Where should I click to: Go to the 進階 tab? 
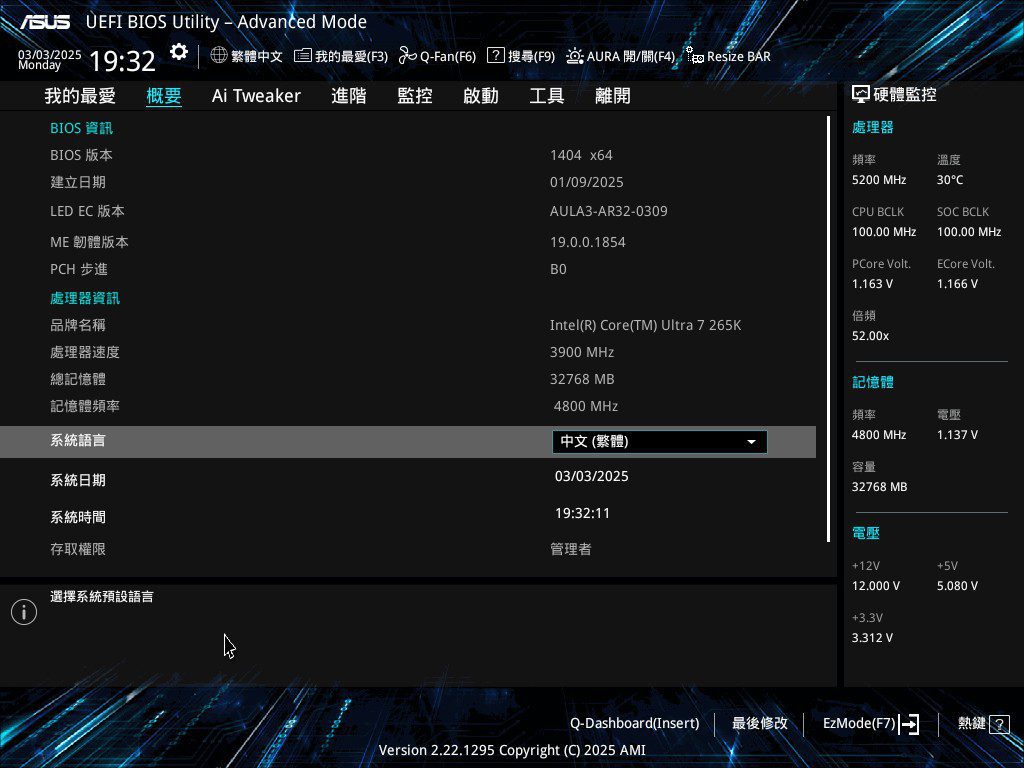tap(349, 96)
